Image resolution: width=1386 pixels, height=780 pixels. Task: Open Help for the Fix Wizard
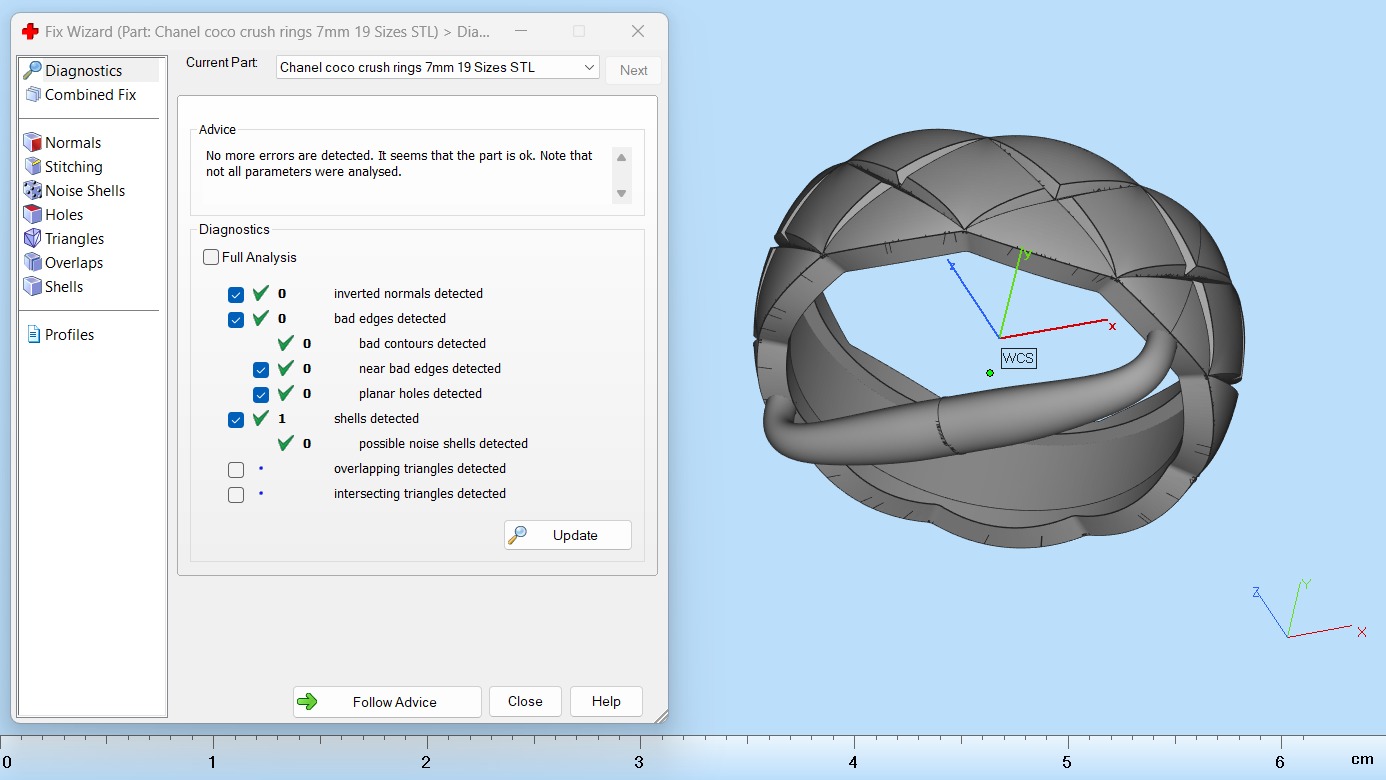click(606, 702)
